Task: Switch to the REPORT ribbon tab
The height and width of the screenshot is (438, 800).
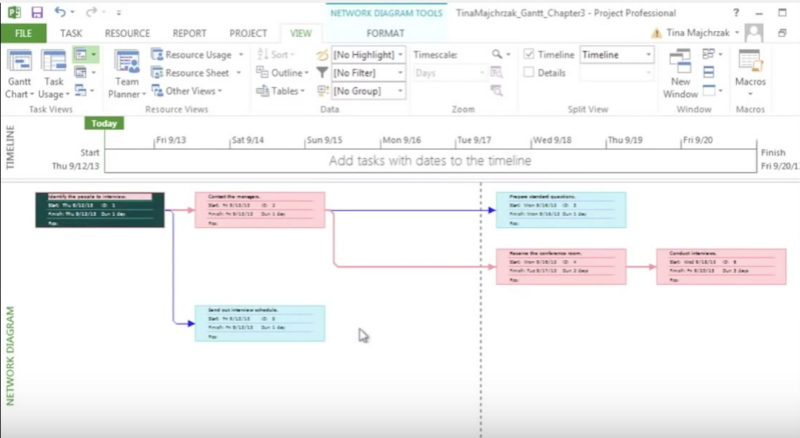Action: pyautogui.click(x=189, y=33)
